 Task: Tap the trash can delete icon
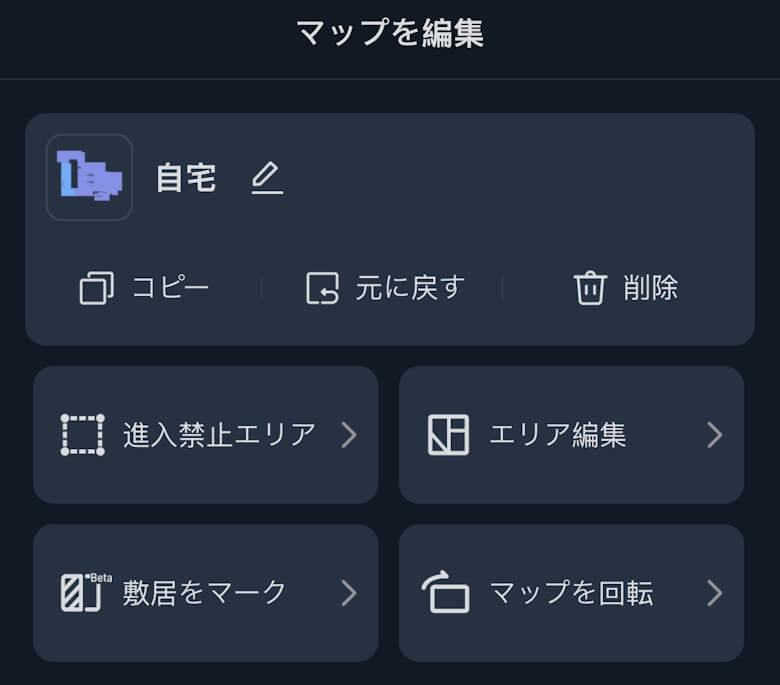(x=590, y=289)
